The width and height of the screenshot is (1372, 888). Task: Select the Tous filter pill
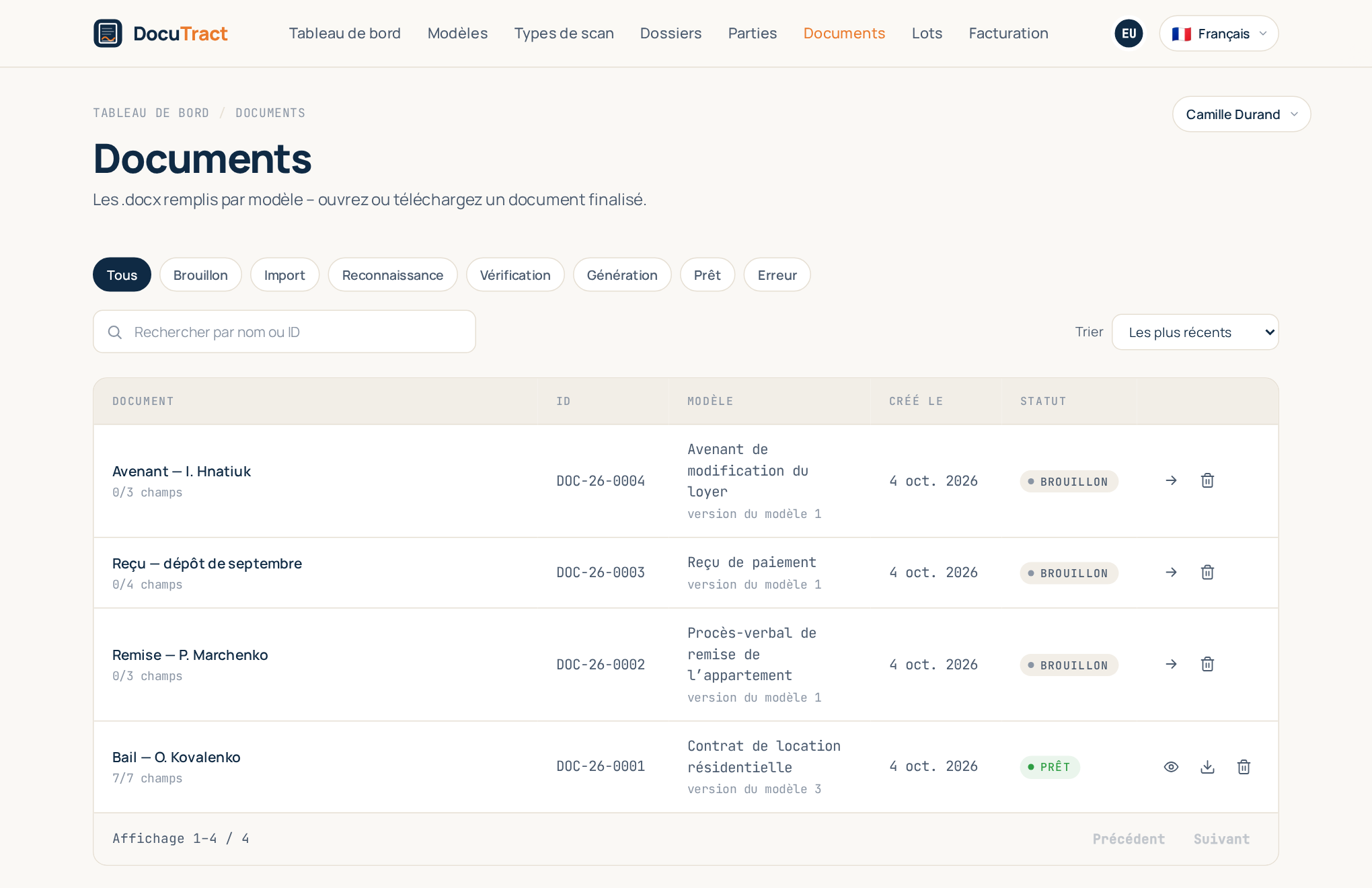pos(122,274)
